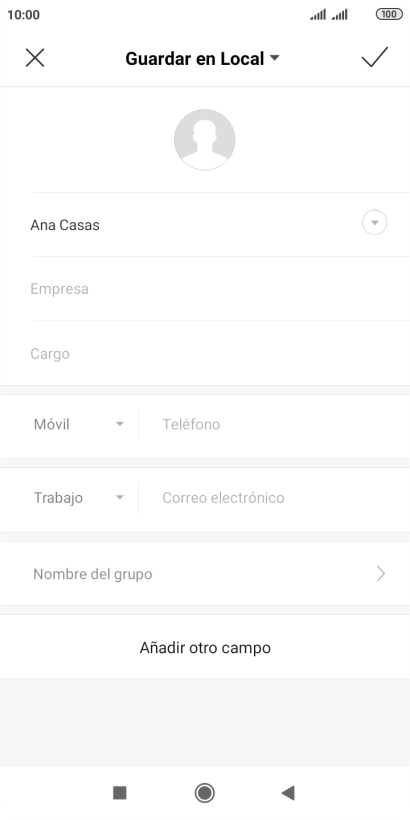The image size is (410, 820).
Task: Open Nombre del grupo chevron
Action: (381, 574)
